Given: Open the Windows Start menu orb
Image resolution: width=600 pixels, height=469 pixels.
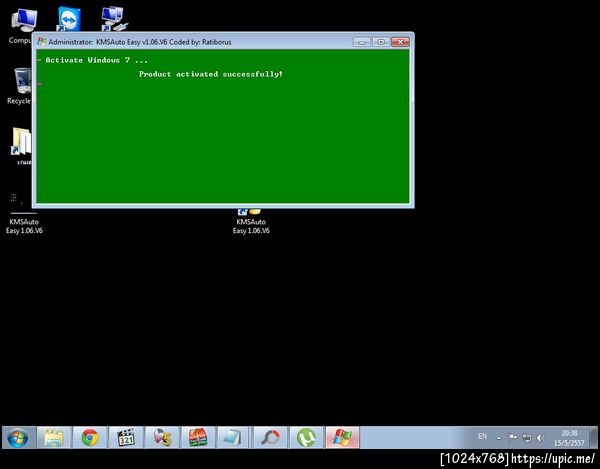Looking at the screenshot, I should coord(18,438).
